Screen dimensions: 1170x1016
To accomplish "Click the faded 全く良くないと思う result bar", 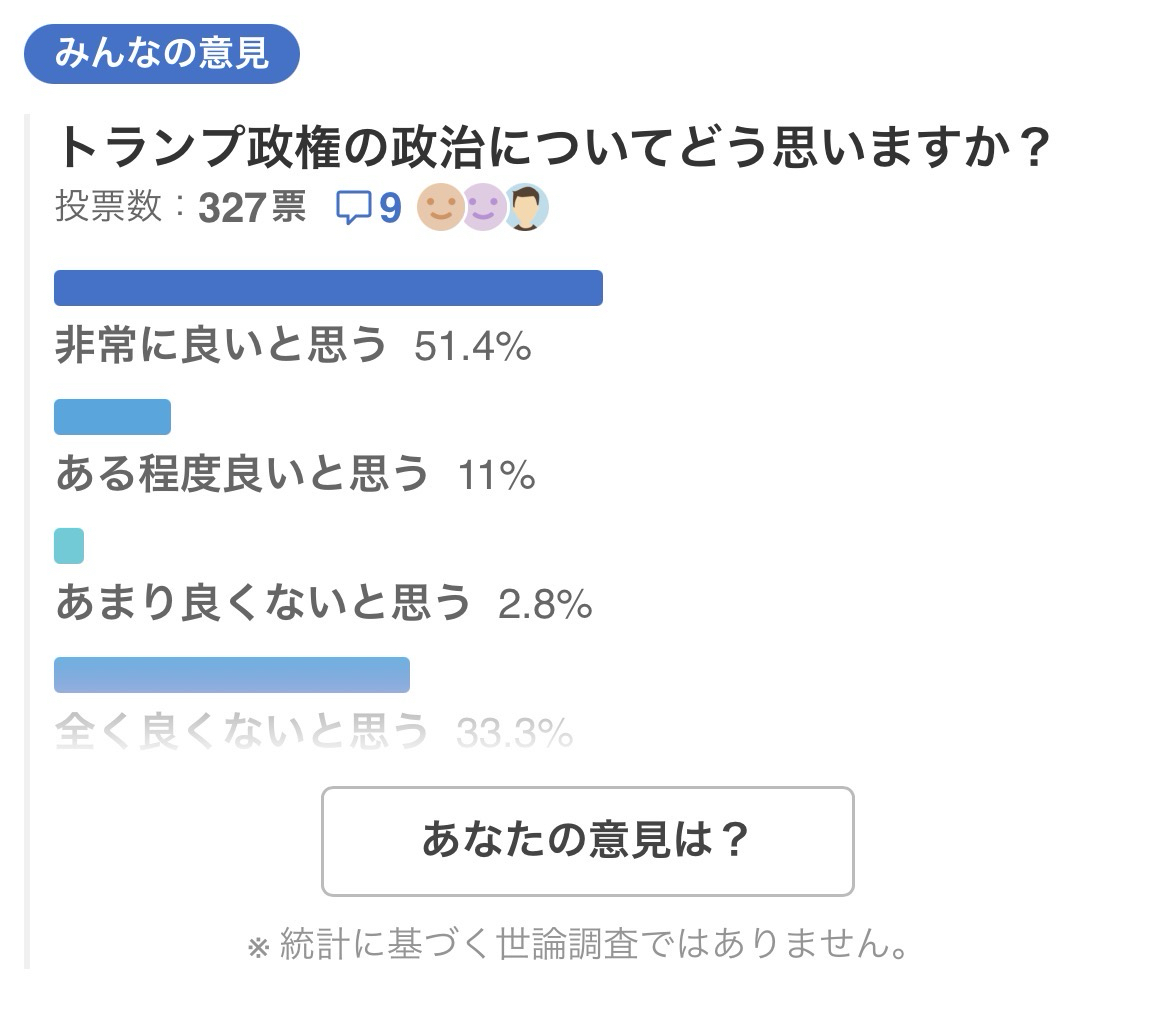I will point(232,675).
